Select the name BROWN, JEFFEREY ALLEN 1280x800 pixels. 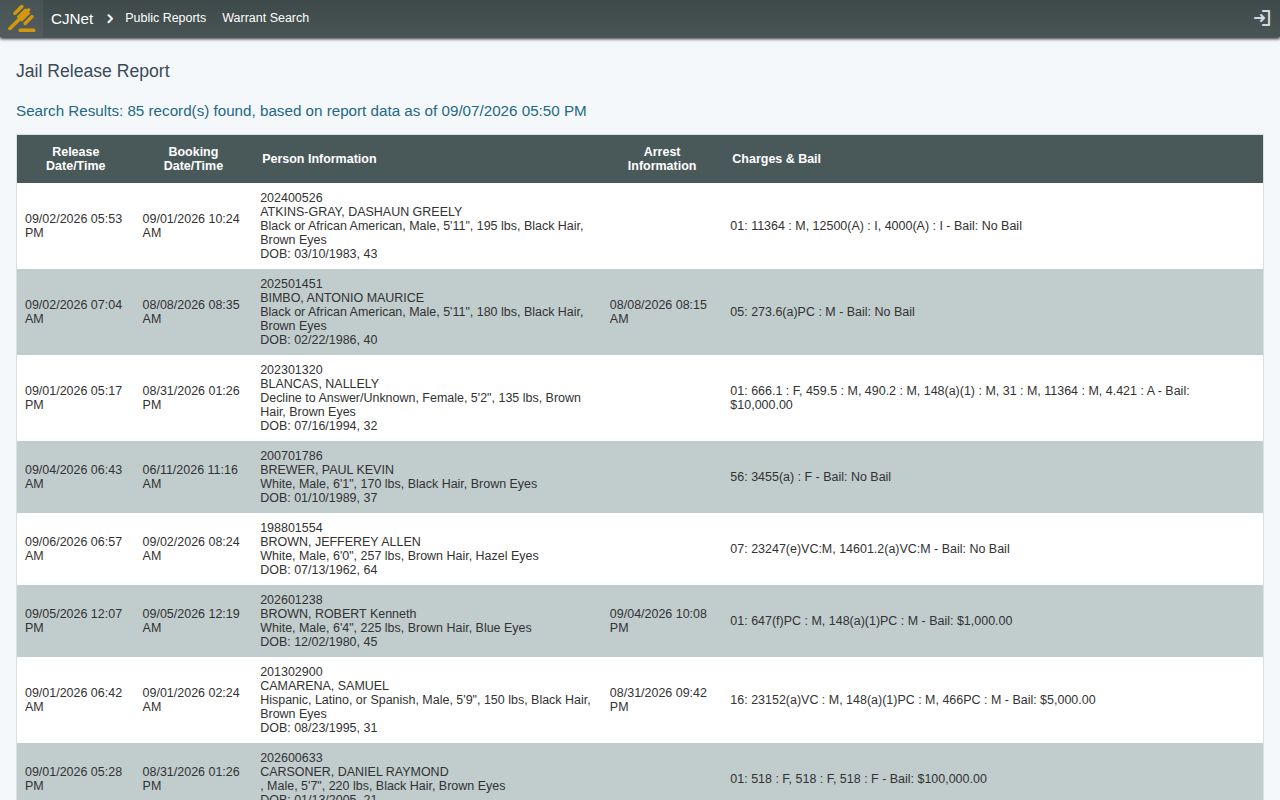[340, 542]
